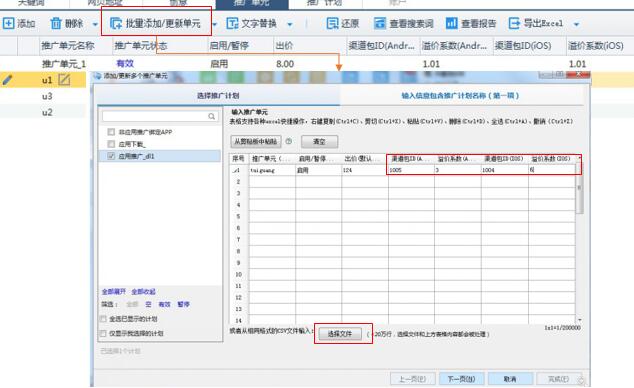Enable 全选已显示的计划 checkbox
The image size is (634, 388).
tap(103, 319)
